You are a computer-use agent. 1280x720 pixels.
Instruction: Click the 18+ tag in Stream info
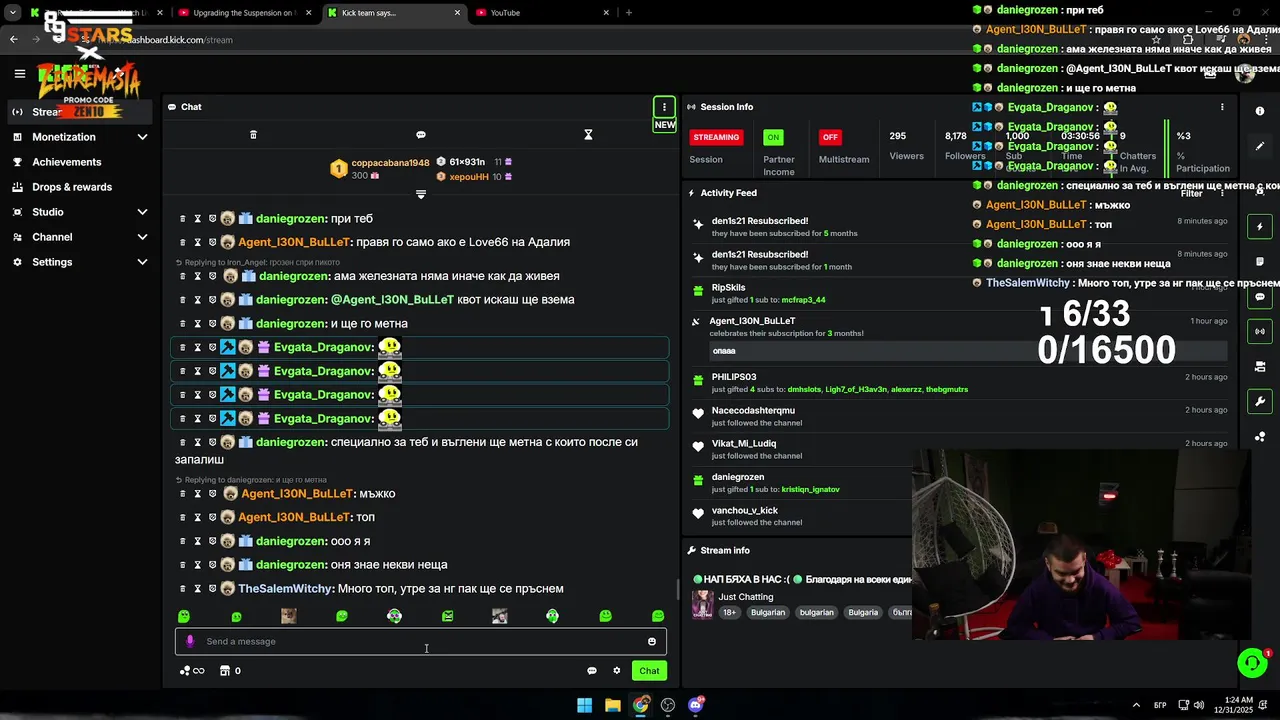[729, 613]
